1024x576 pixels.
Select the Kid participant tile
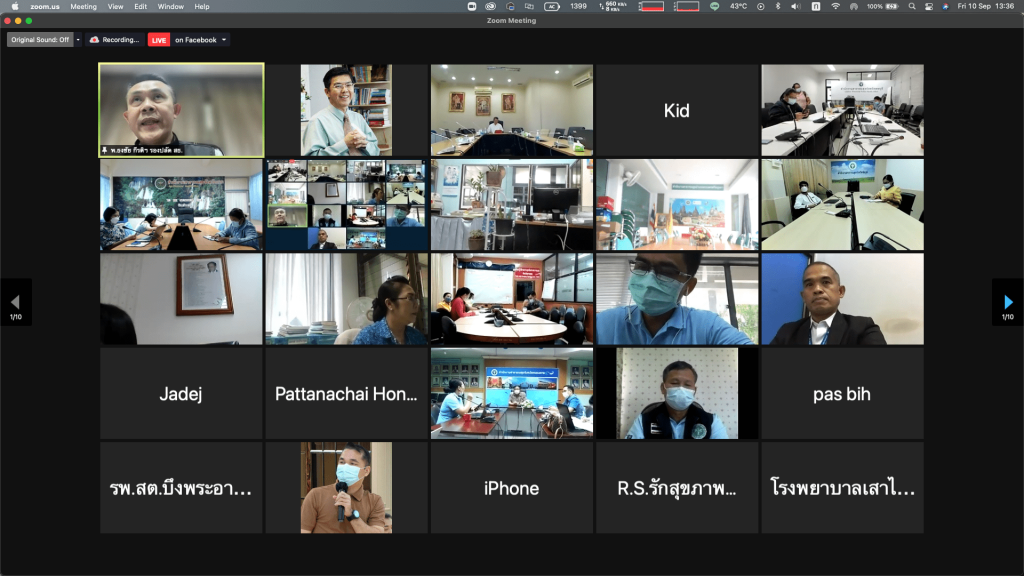(x=677, y=110)
